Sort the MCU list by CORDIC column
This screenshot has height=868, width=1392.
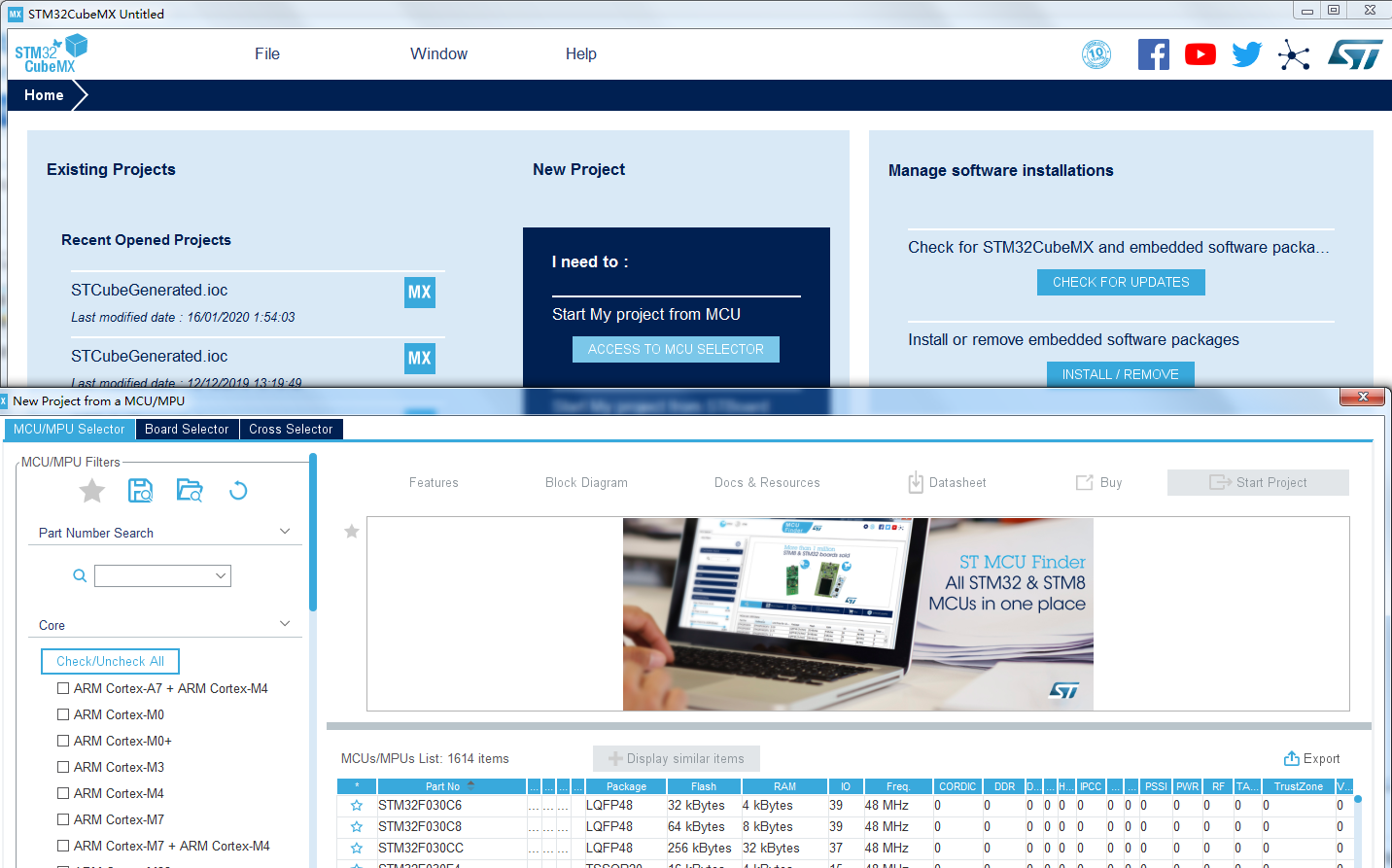(x=957, y=786)
